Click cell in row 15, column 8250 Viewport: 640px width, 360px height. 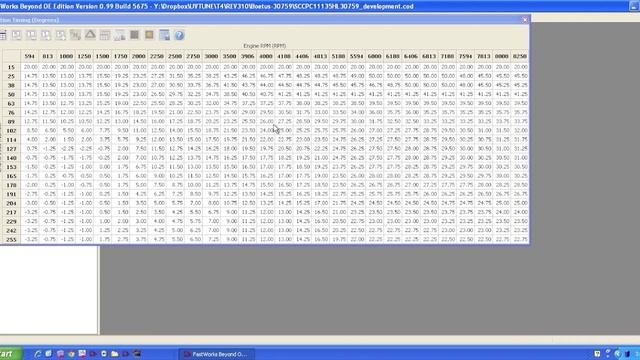520,67
